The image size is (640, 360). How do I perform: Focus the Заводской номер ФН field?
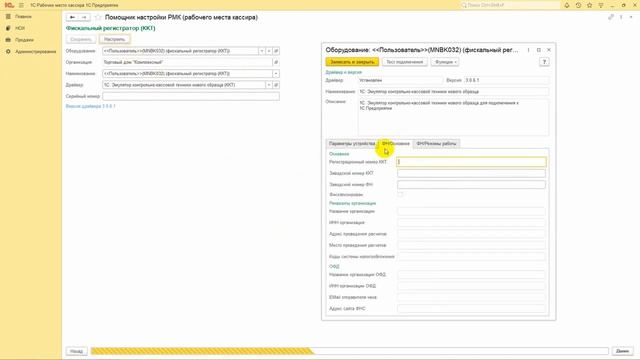471,185
